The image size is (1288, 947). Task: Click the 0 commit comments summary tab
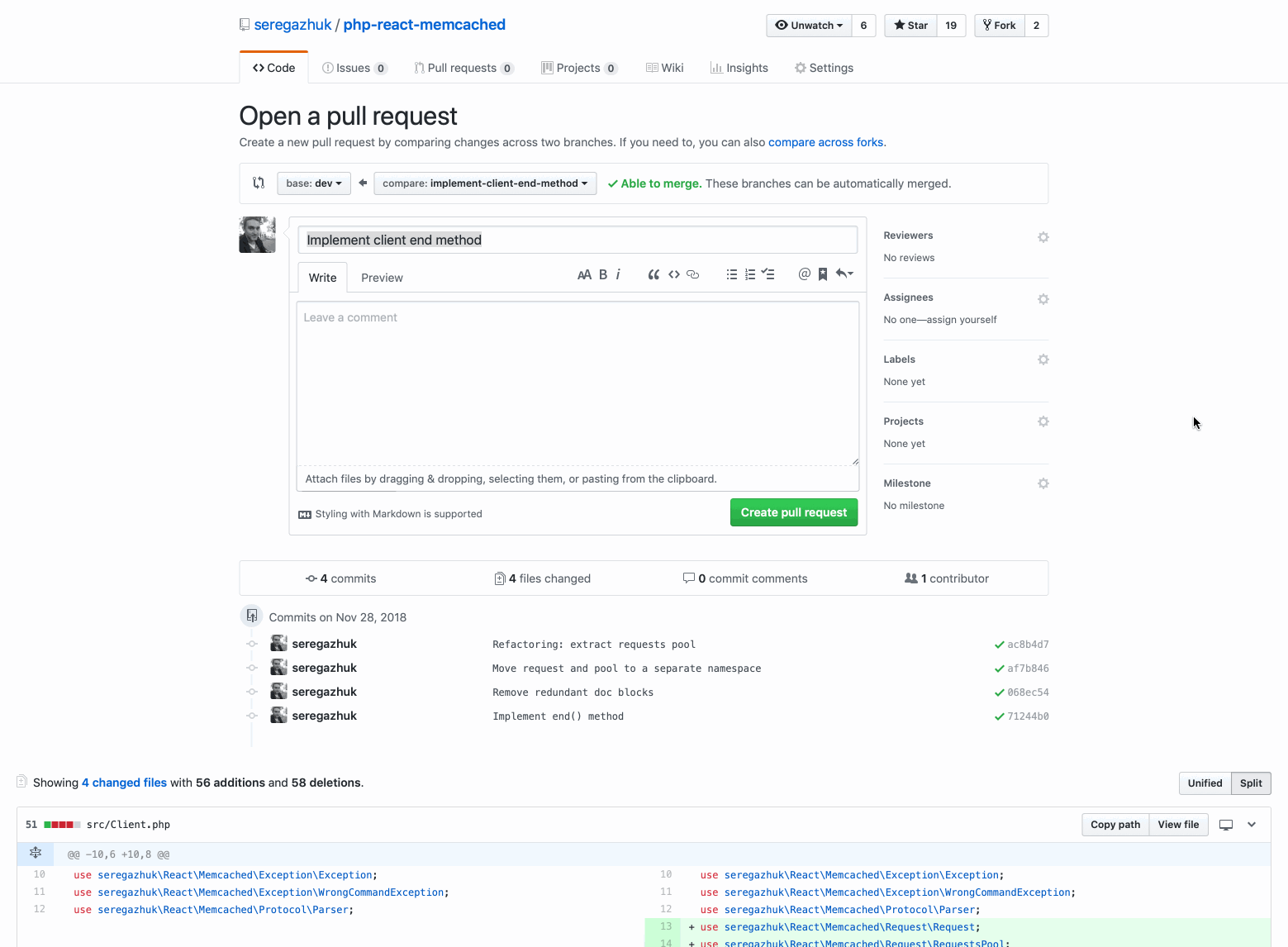coord(745,578)
